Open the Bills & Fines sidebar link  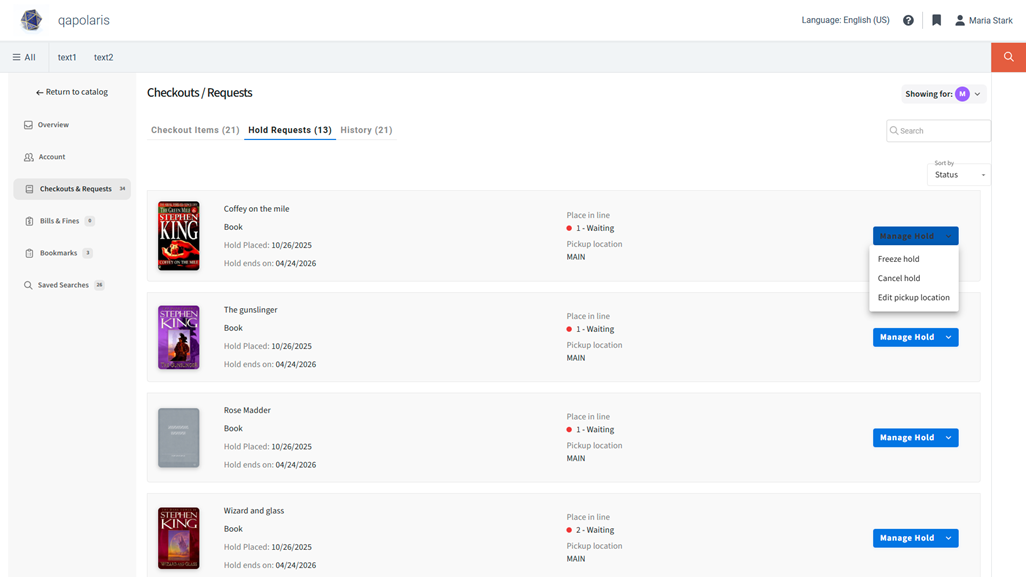60,221
